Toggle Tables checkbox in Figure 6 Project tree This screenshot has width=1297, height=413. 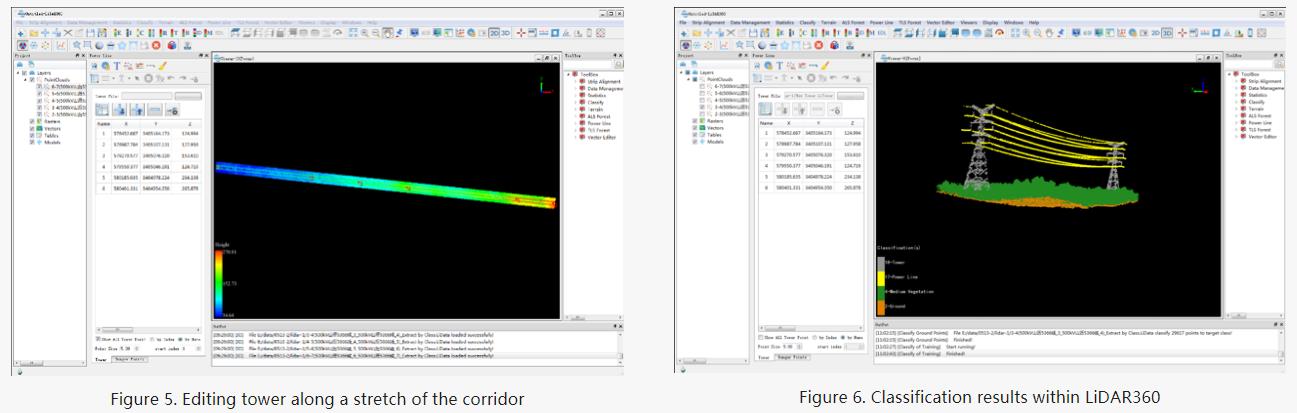[695, 135]
